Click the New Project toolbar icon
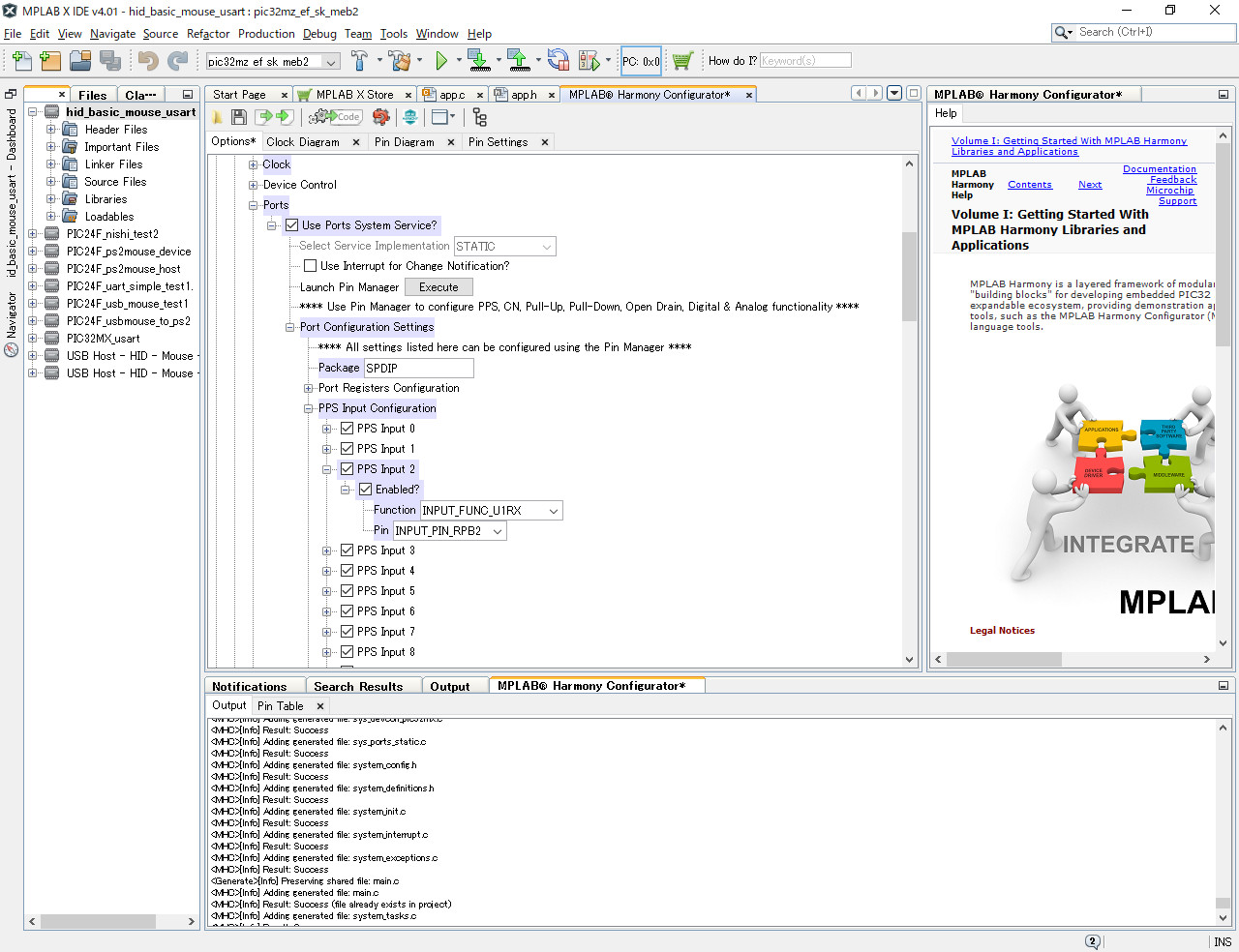Viewport: 1239px width, 952px height. coord(51,61)
